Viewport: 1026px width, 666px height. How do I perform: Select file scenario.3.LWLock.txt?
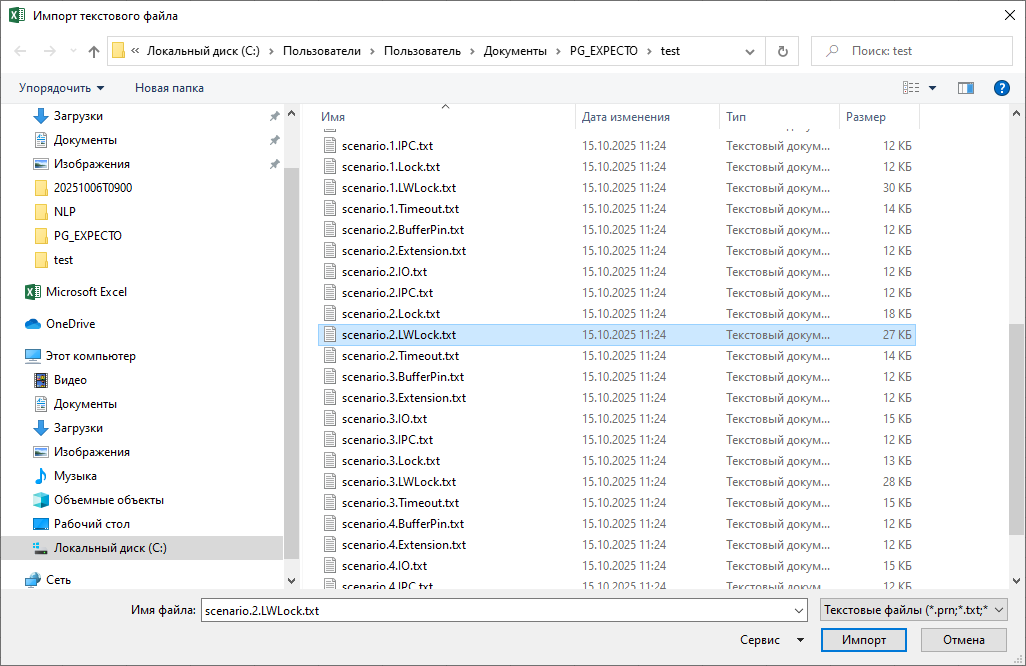616,482
